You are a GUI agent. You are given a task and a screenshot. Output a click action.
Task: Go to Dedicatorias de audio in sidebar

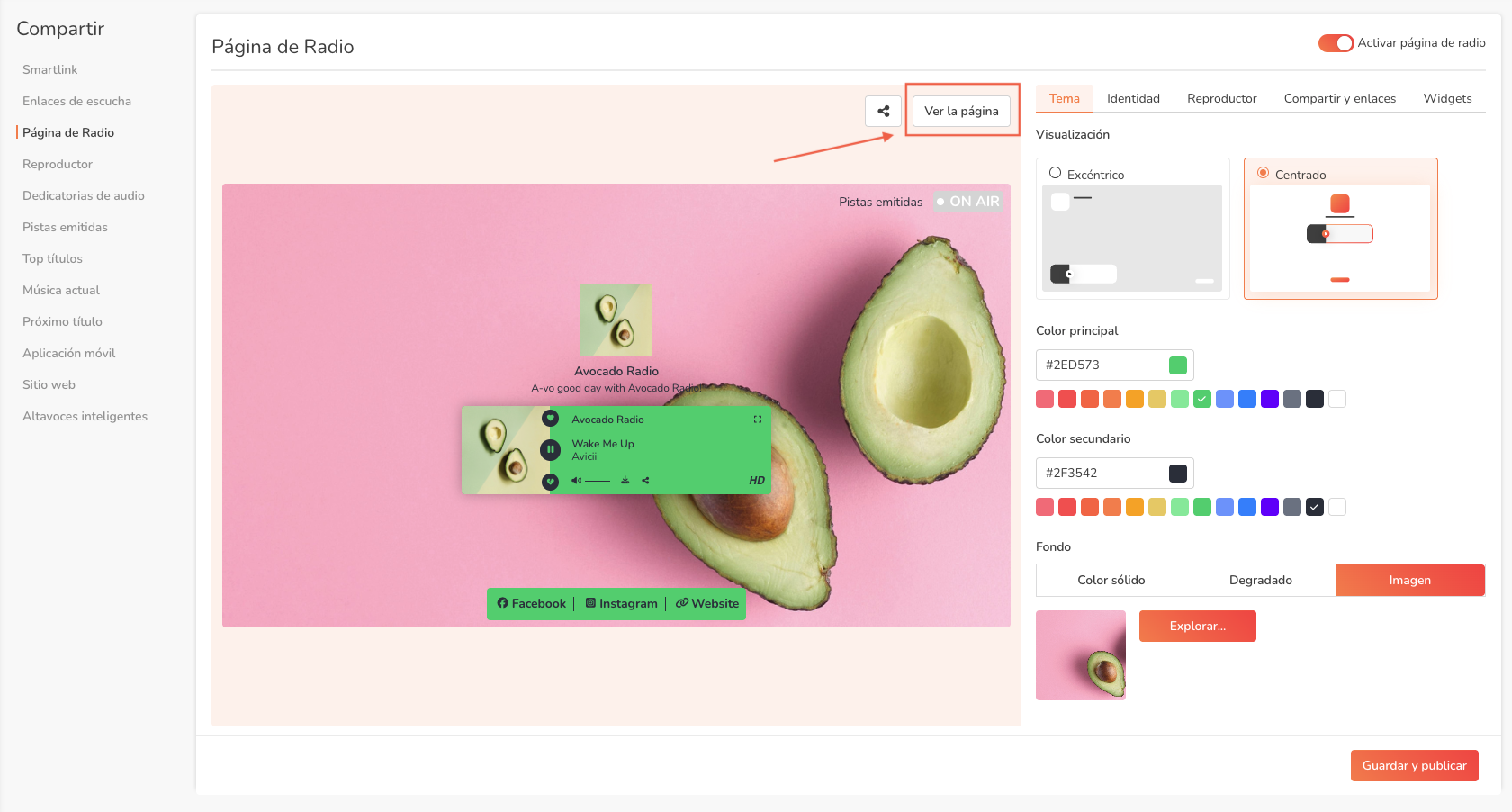tap(84, 195)
